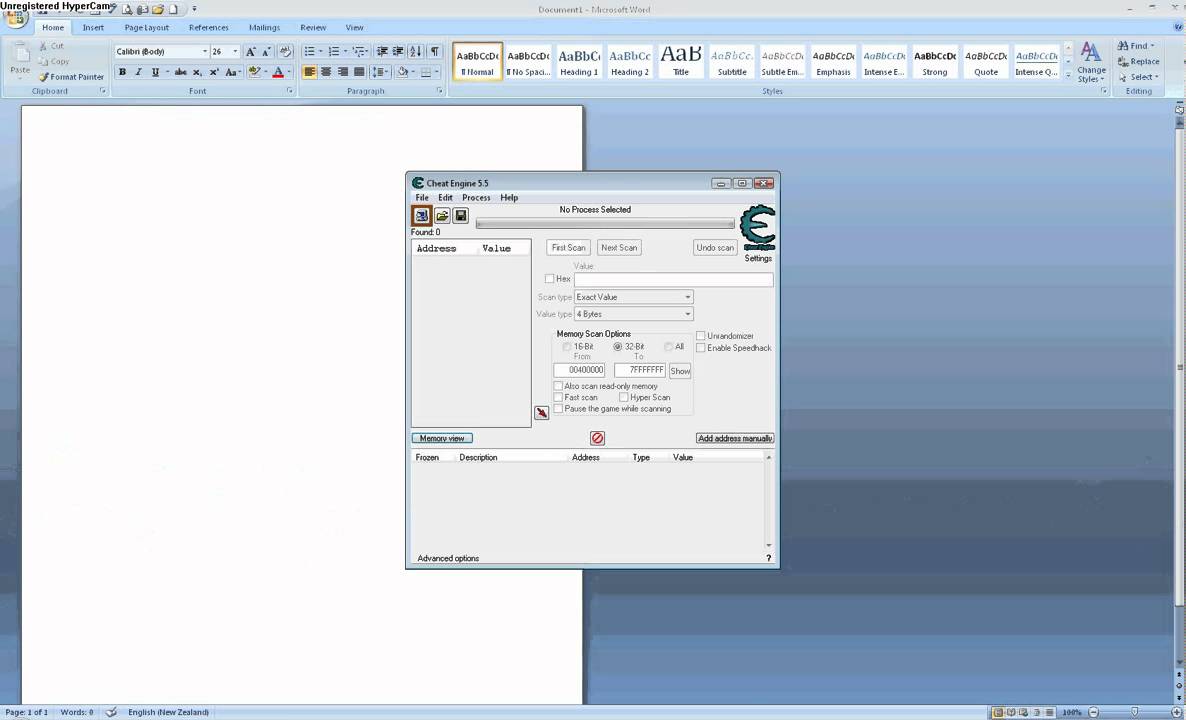Toggle Italic in Word ribbon
This screenshot has height=720, width=1186.
[x=138, y=72]
